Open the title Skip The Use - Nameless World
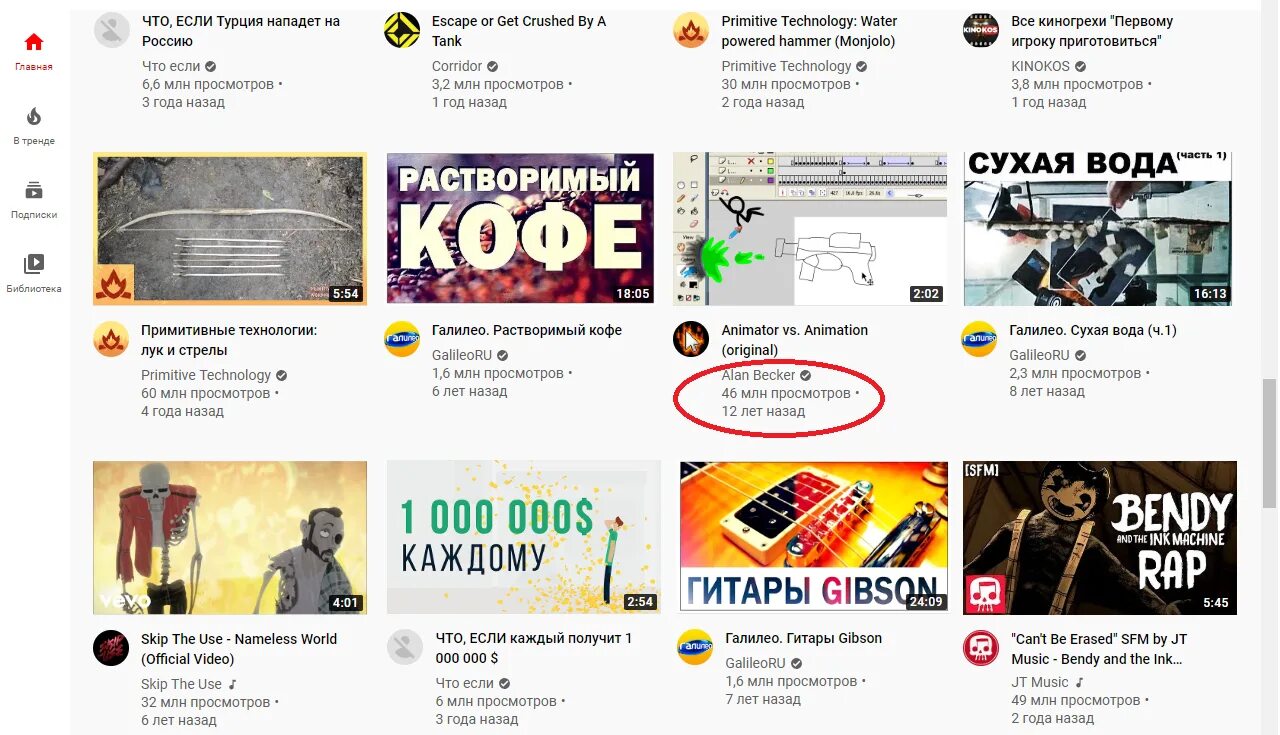 point(239,649)
